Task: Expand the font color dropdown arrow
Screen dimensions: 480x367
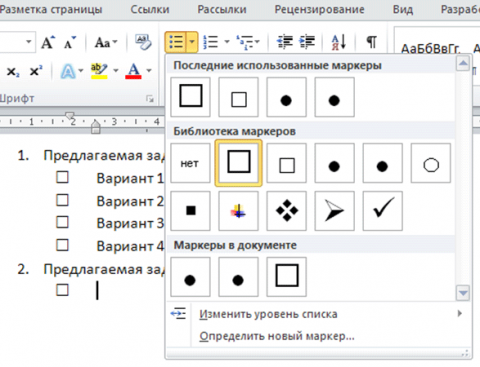Action: point(149,71)
